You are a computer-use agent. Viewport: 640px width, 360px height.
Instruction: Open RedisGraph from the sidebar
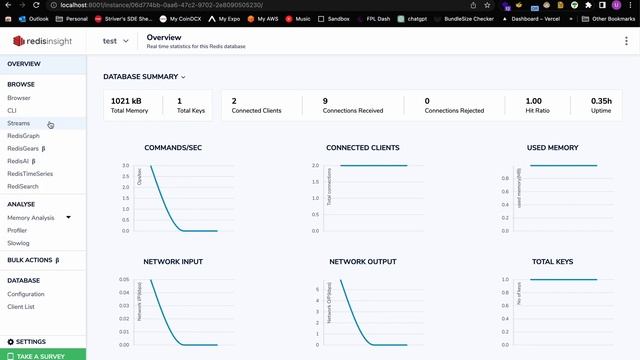point(23,136)
